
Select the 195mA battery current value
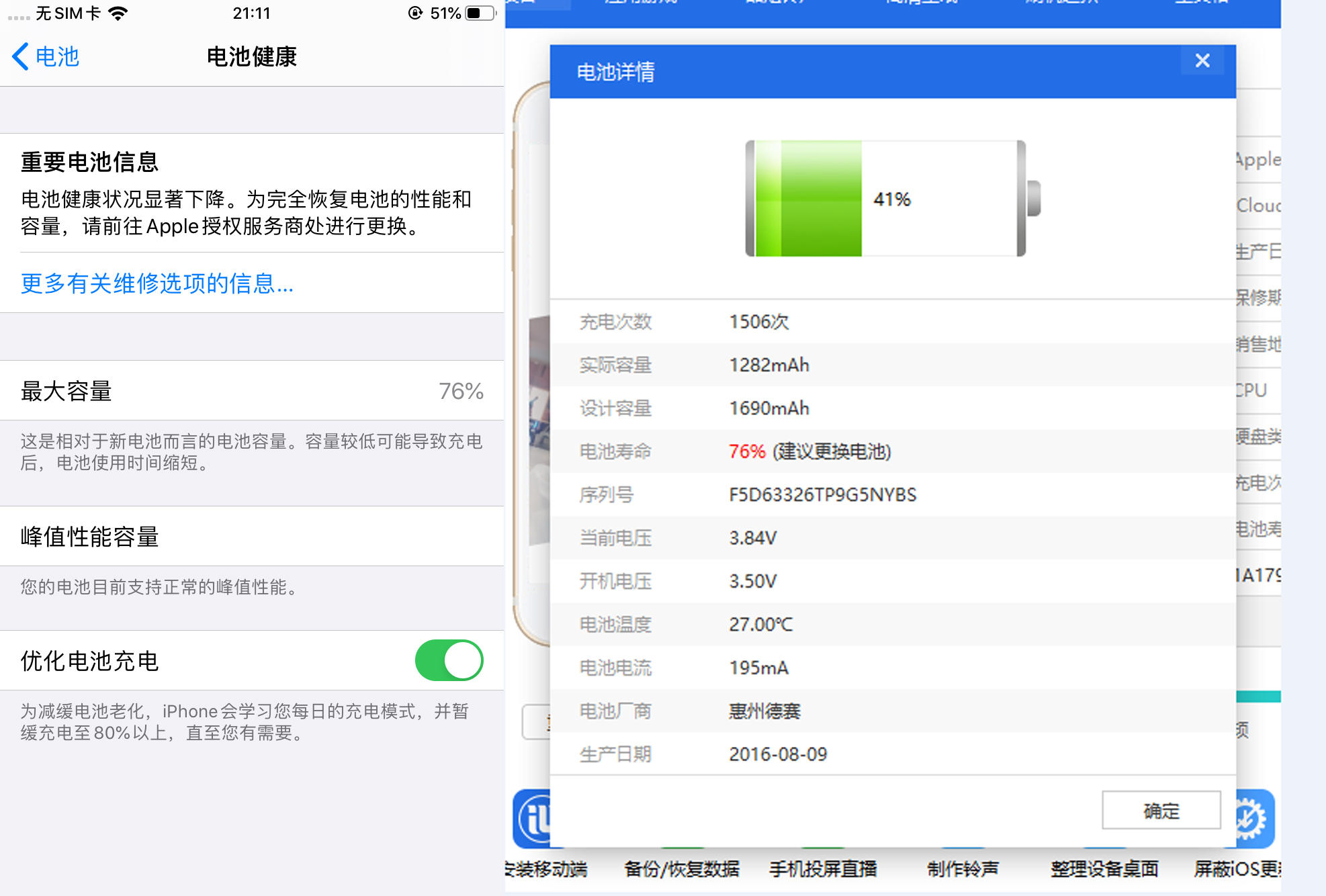pyautogui.click(x=759, y=668)
